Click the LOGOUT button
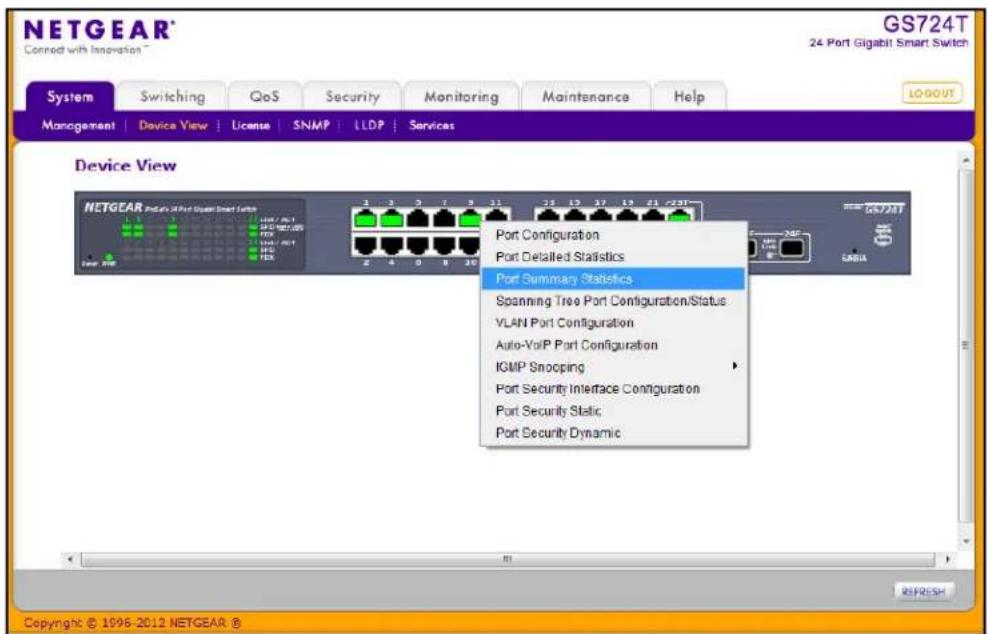This screenshot has height=634, width=989. tap(932, 93)
